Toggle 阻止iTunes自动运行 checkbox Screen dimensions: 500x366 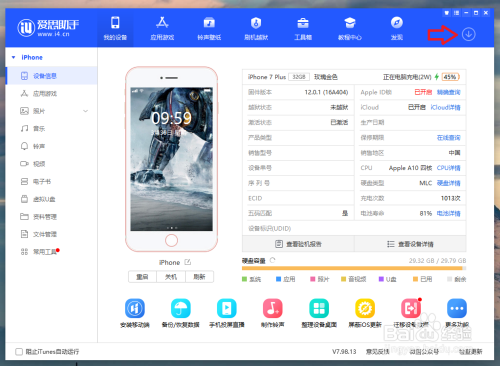pyautogui.click(x=19, y=352)
